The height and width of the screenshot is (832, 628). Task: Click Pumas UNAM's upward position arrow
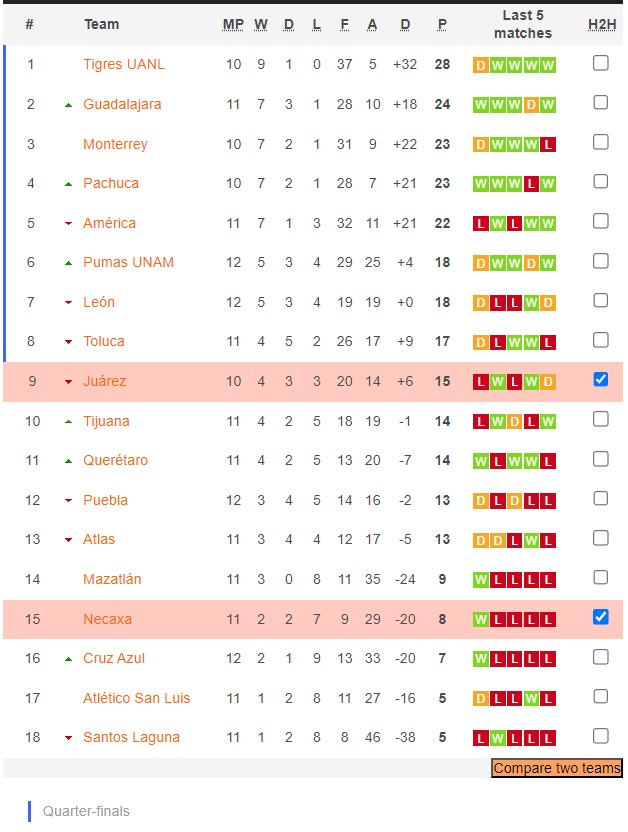pos(67,262)
